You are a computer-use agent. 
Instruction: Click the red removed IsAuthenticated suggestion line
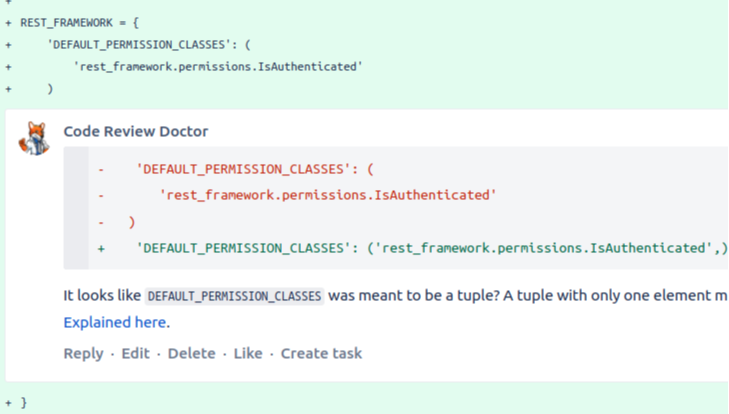tap(328, 195)
